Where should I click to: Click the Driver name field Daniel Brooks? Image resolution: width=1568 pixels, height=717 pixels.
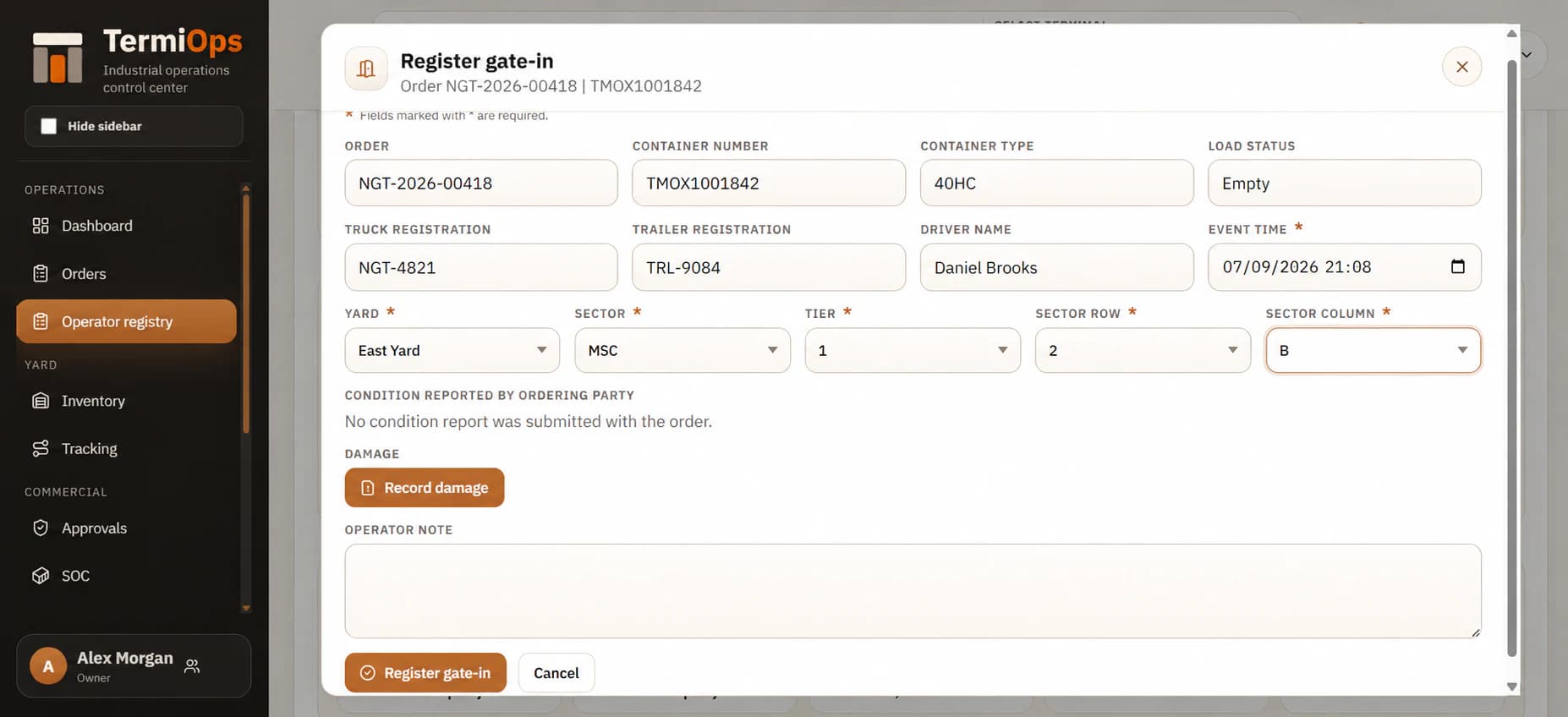point(1057,267)
